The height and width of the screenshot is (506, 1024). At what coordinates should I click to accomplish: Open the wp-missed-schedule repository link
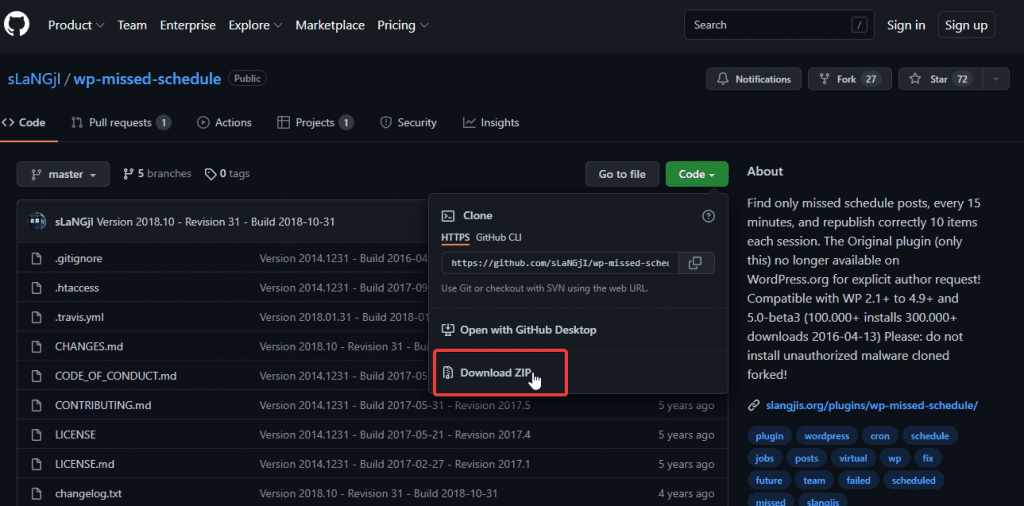[147, 79]
